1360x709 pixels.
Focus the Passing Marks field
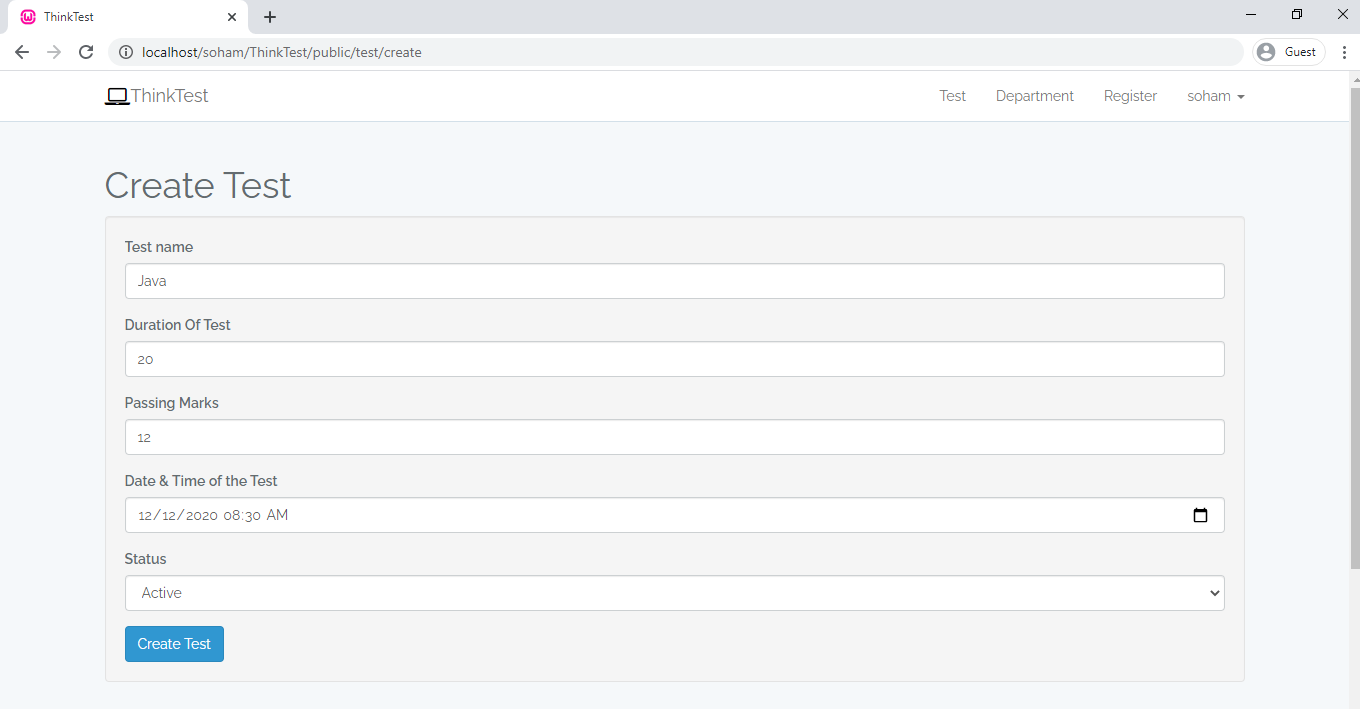click(675, 437)
